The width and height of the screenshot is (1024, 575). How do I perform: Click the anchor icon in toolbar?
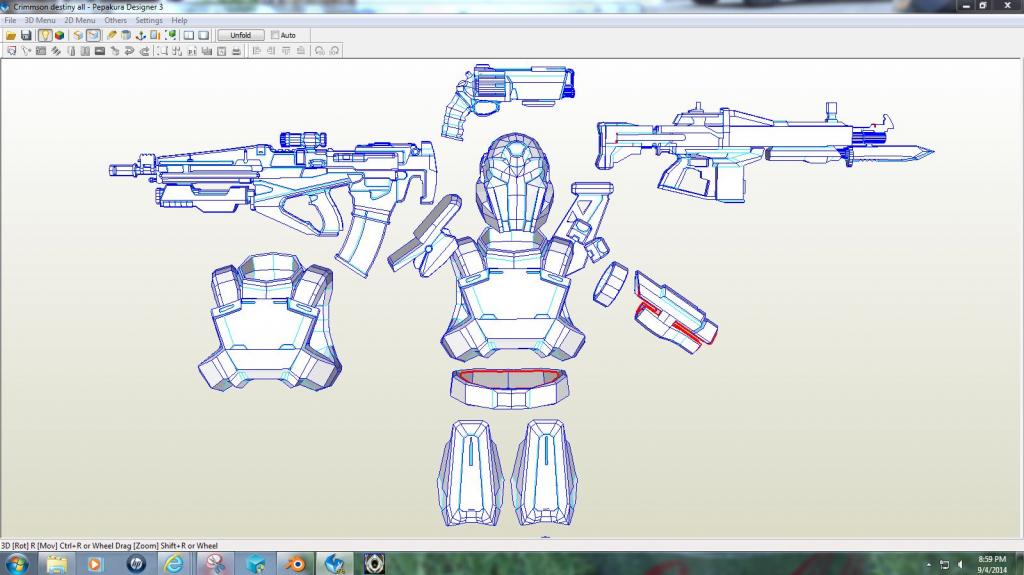coord(141,35)
